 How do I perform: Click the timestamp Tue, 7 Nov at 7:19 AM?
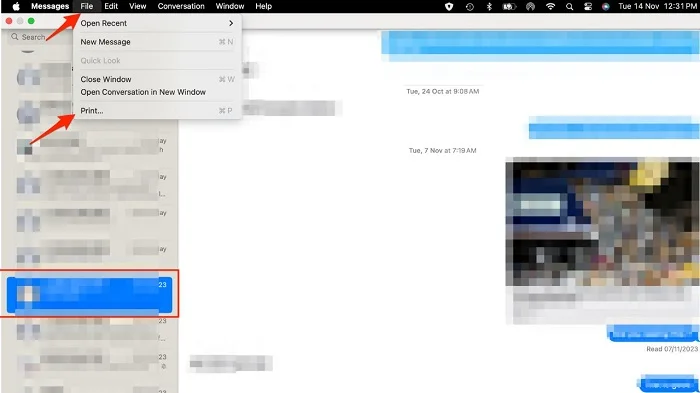point(442,151)
